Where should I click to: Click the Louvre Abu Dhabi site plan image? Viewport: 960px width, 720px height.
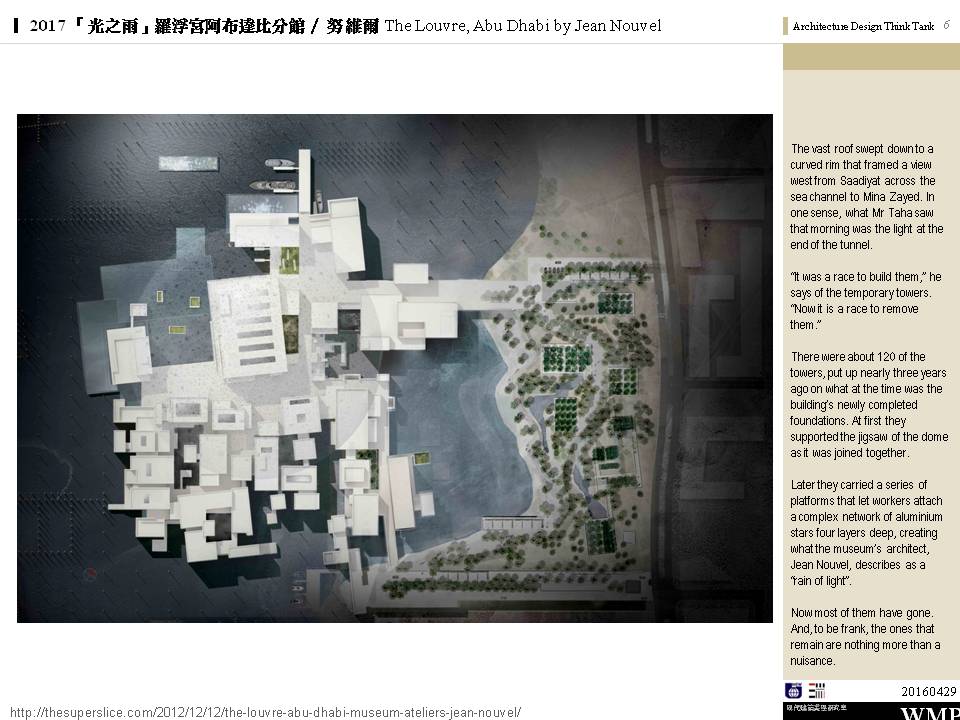(394, 367)
